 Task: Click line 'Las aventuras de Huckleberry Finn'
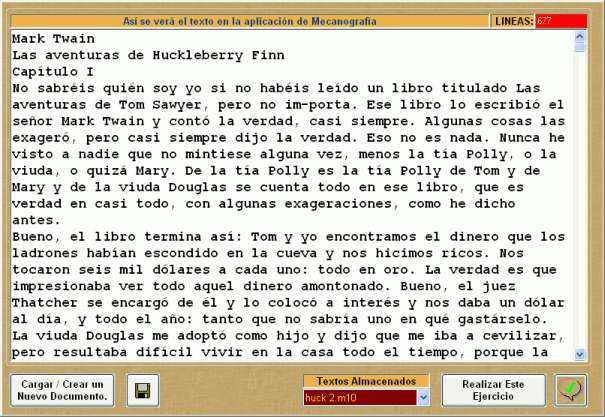[x=148, y=55]
